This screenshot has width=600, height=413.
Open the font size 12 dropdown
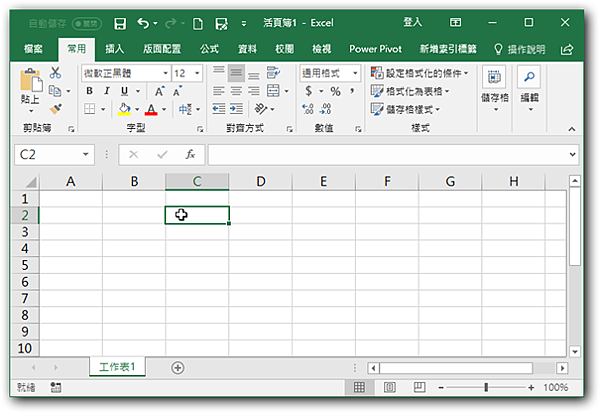[197, 73]
